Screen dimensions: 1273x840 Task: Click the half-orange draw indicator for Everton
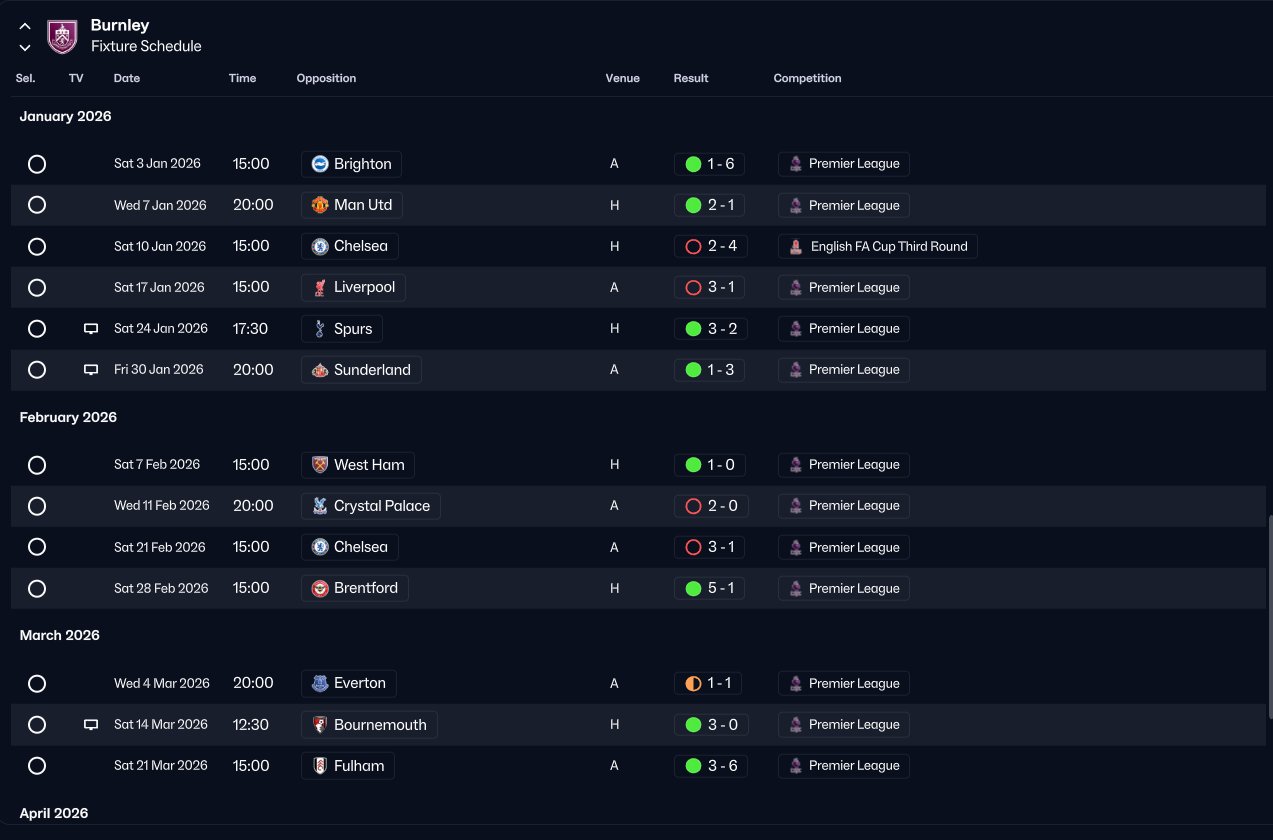coord(693,683)
